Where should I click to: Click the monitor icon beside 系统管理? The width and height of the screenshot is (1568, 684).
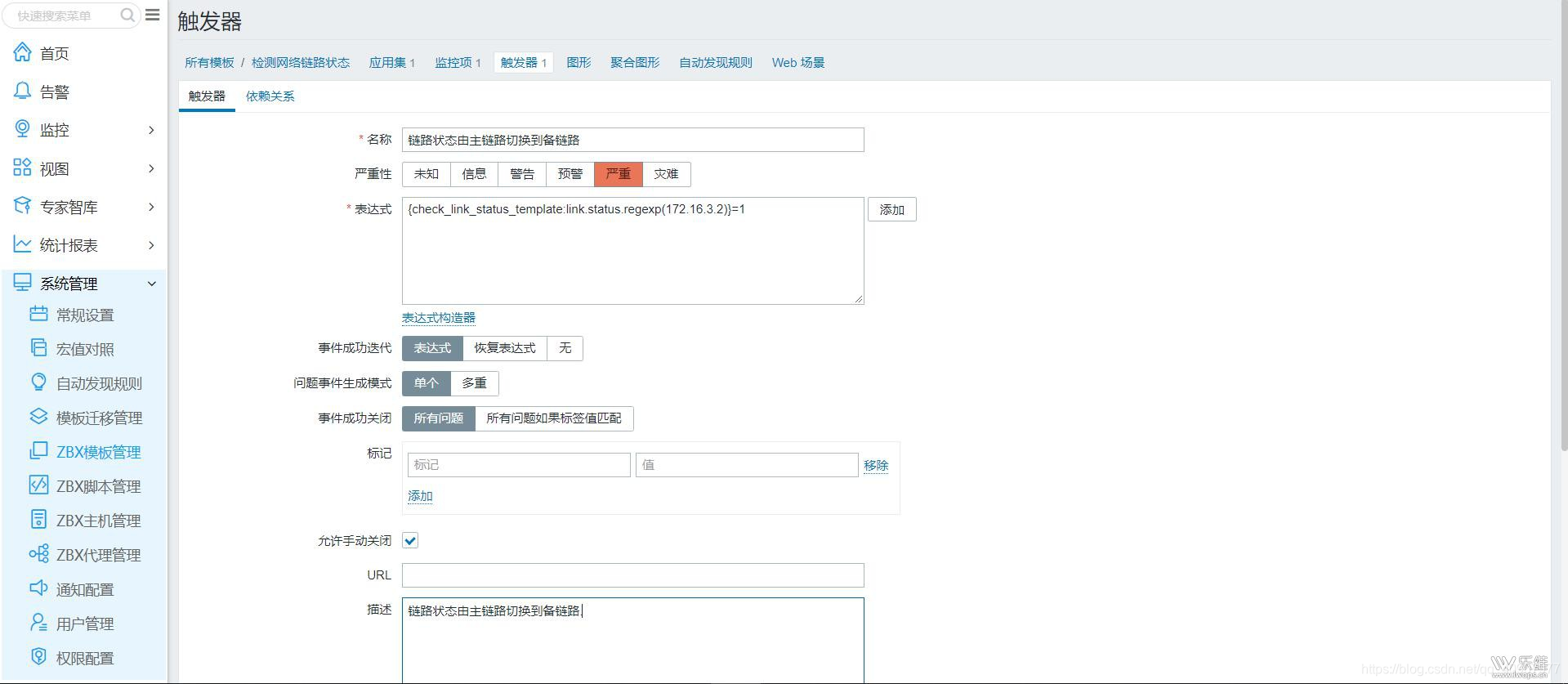click(22, 283)
